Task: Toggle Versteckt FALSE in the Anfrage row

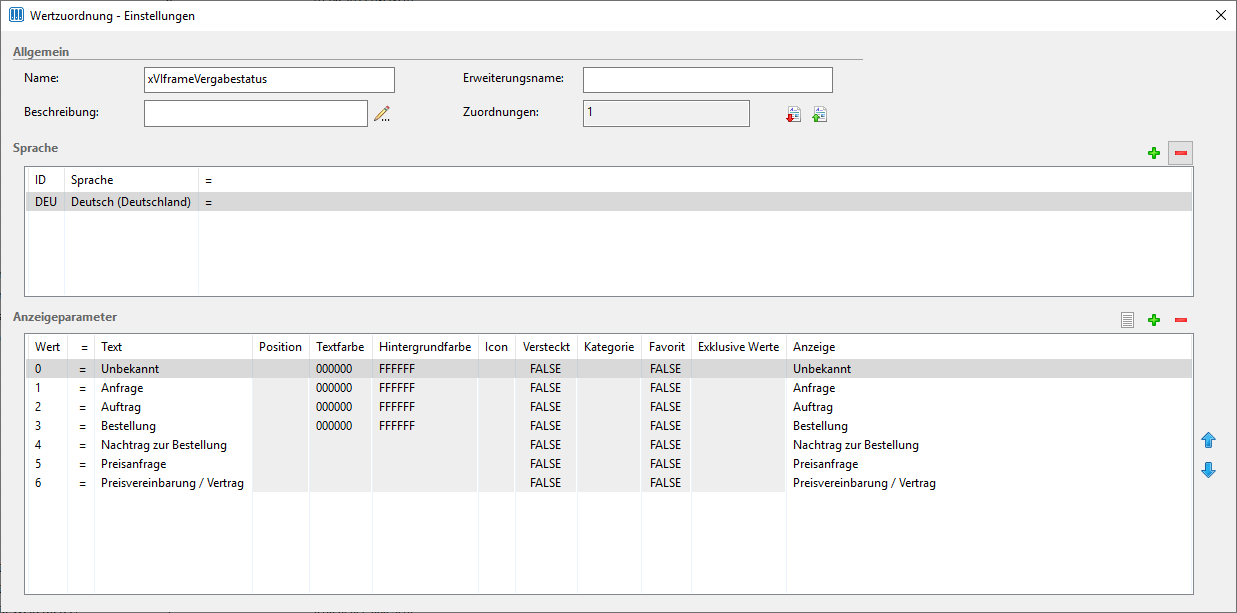Action: (545, 388)
